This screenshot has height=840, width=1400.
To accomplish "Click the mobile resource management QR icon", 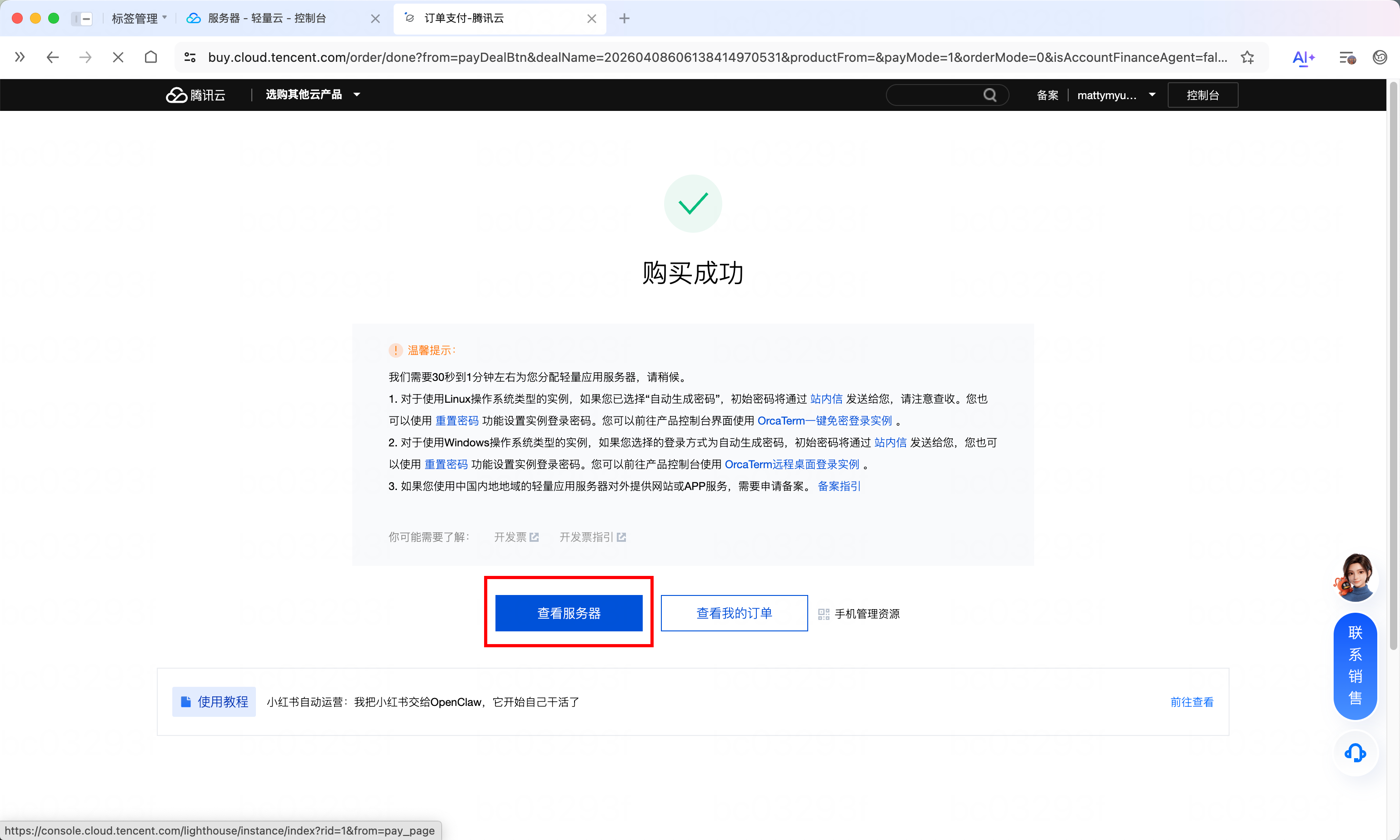I will point(823,614).
